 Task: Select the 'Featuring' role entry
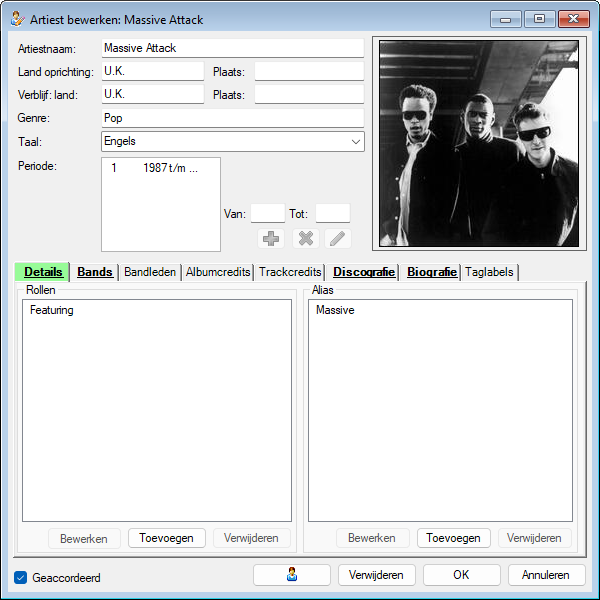coord(52,310)
